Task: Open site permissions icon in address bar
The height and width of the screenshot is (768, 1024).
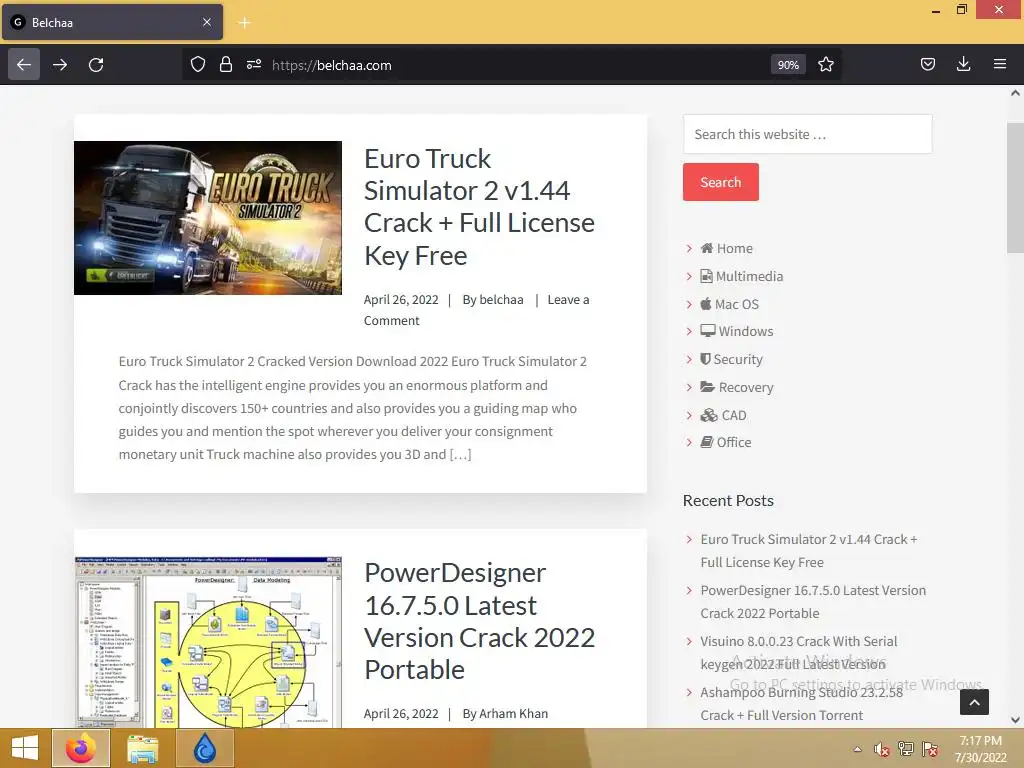Action: pos(254,64)
